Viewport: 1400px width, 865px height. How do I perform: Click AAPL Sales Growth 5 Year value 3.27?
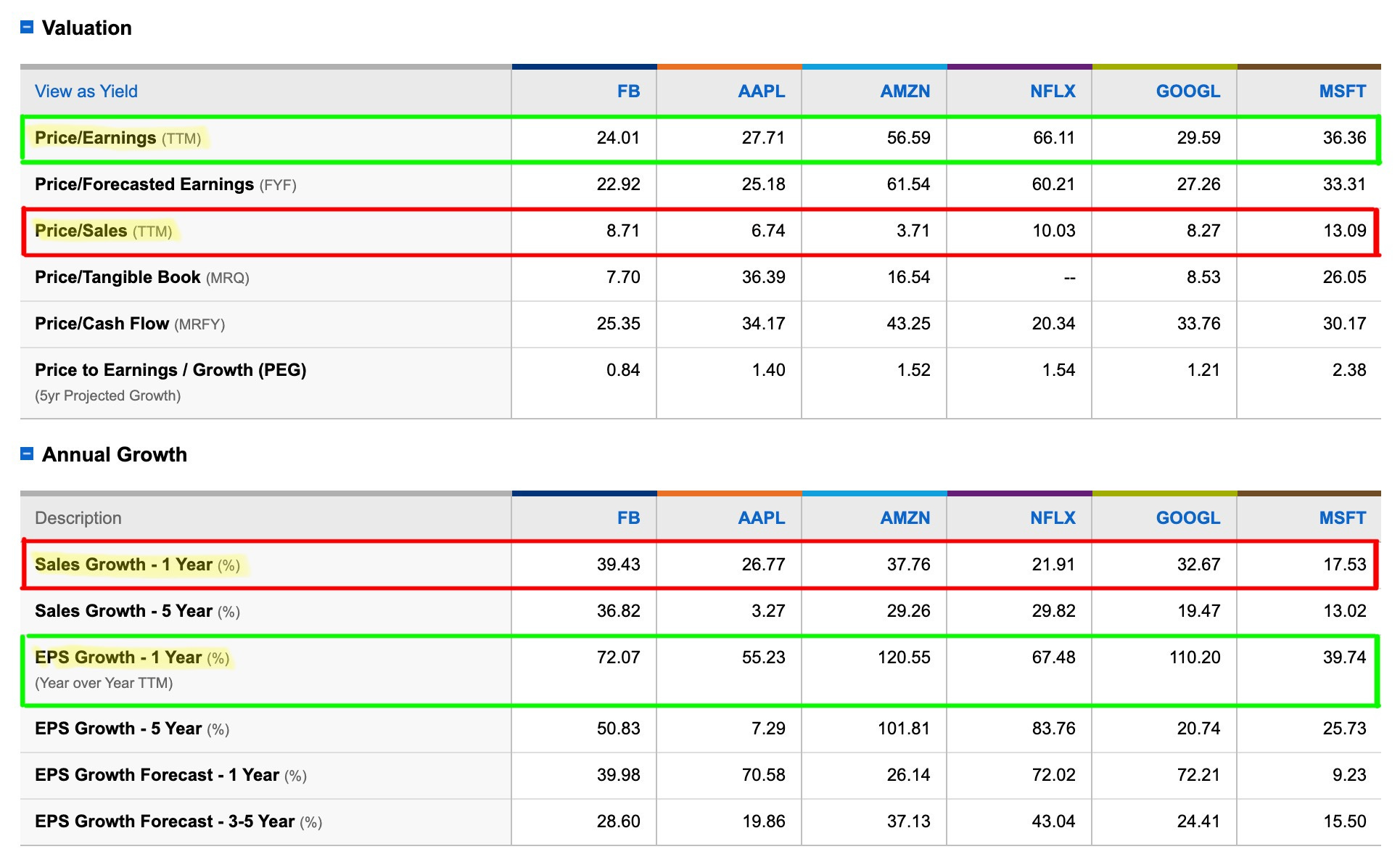pyautogui.click(x=768, y=611)
